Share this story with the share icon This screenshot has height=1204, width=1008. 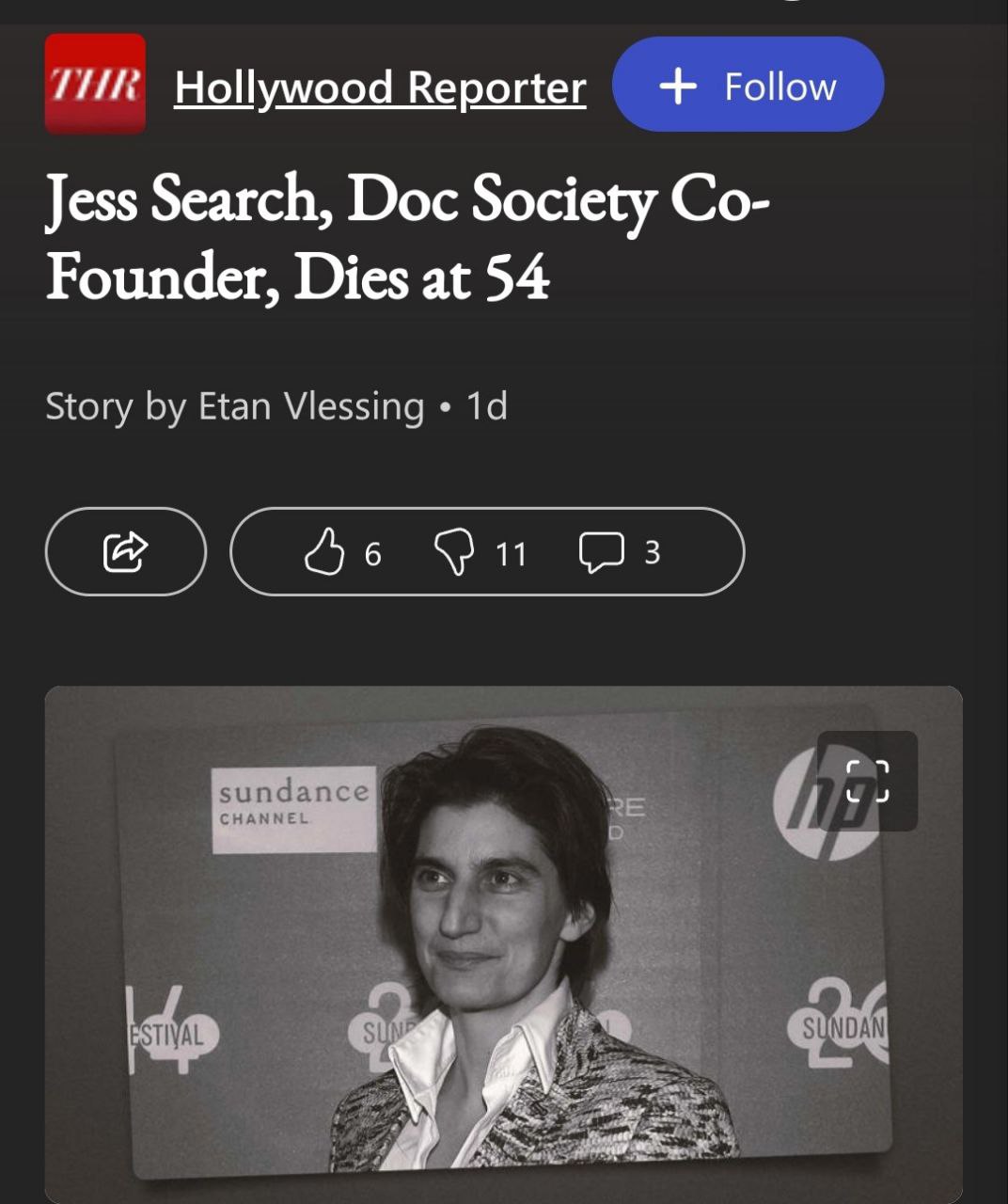pos(125,551)
